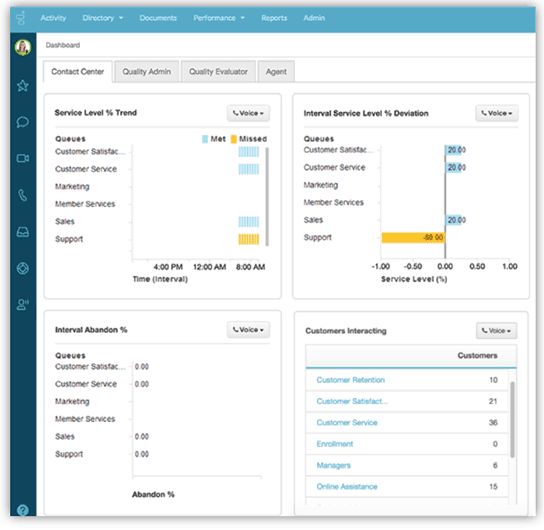
Task: Click the Genesys logo in top bar
Action: [21, 18]
